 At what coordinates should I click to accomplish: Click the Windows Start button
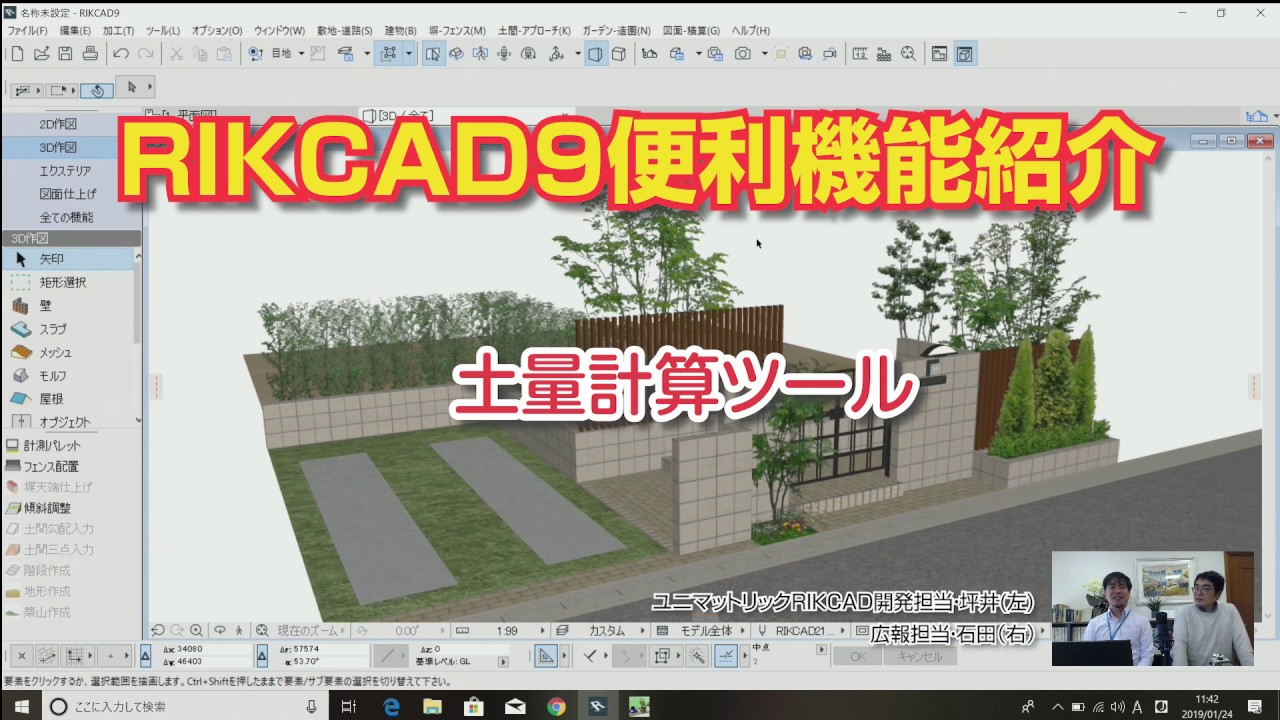click(x=21, y=706)
